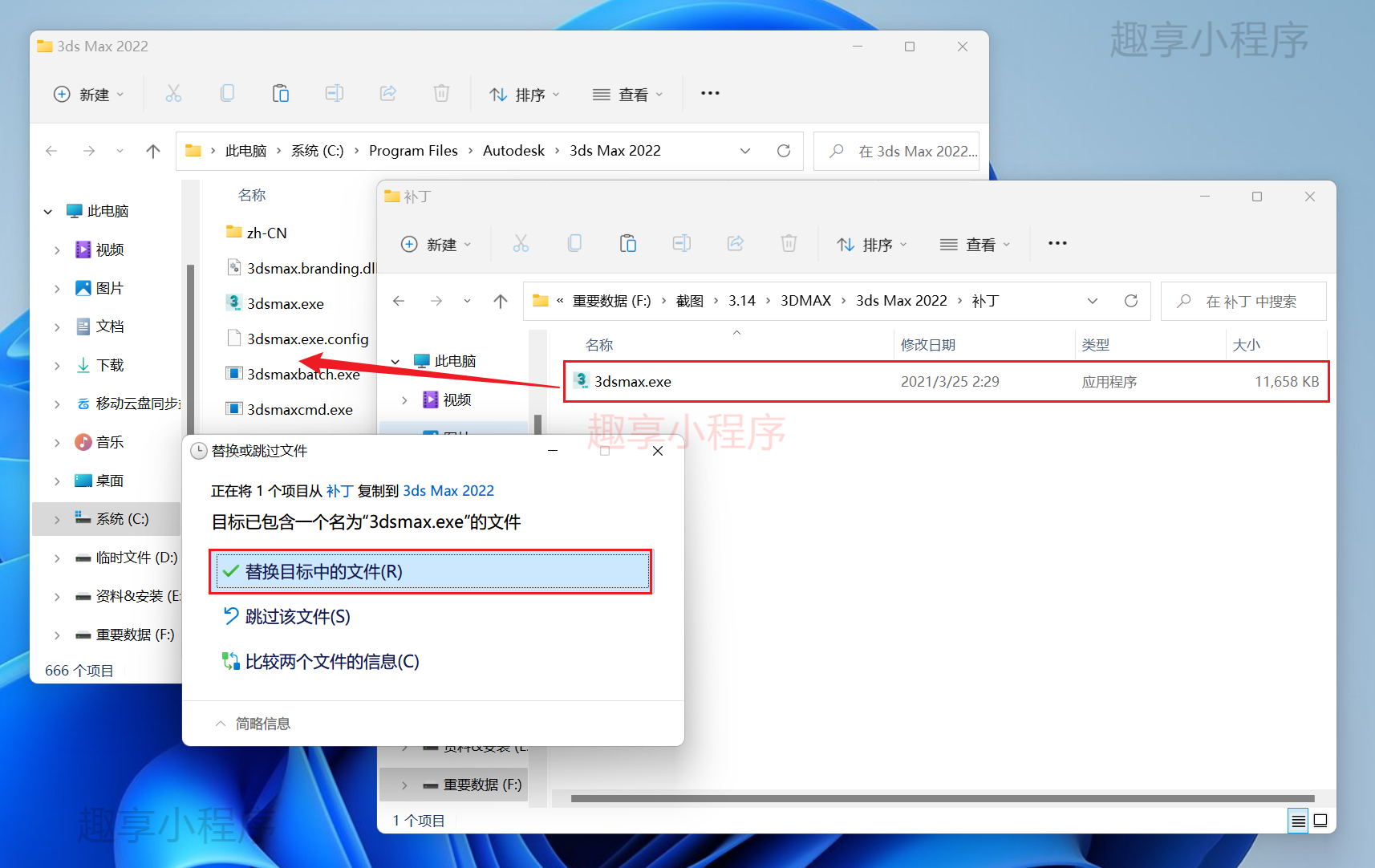Click 3ds Max 2022 link in replace dialog
This screenshot has height=868, width=1375.
(448, 491)
